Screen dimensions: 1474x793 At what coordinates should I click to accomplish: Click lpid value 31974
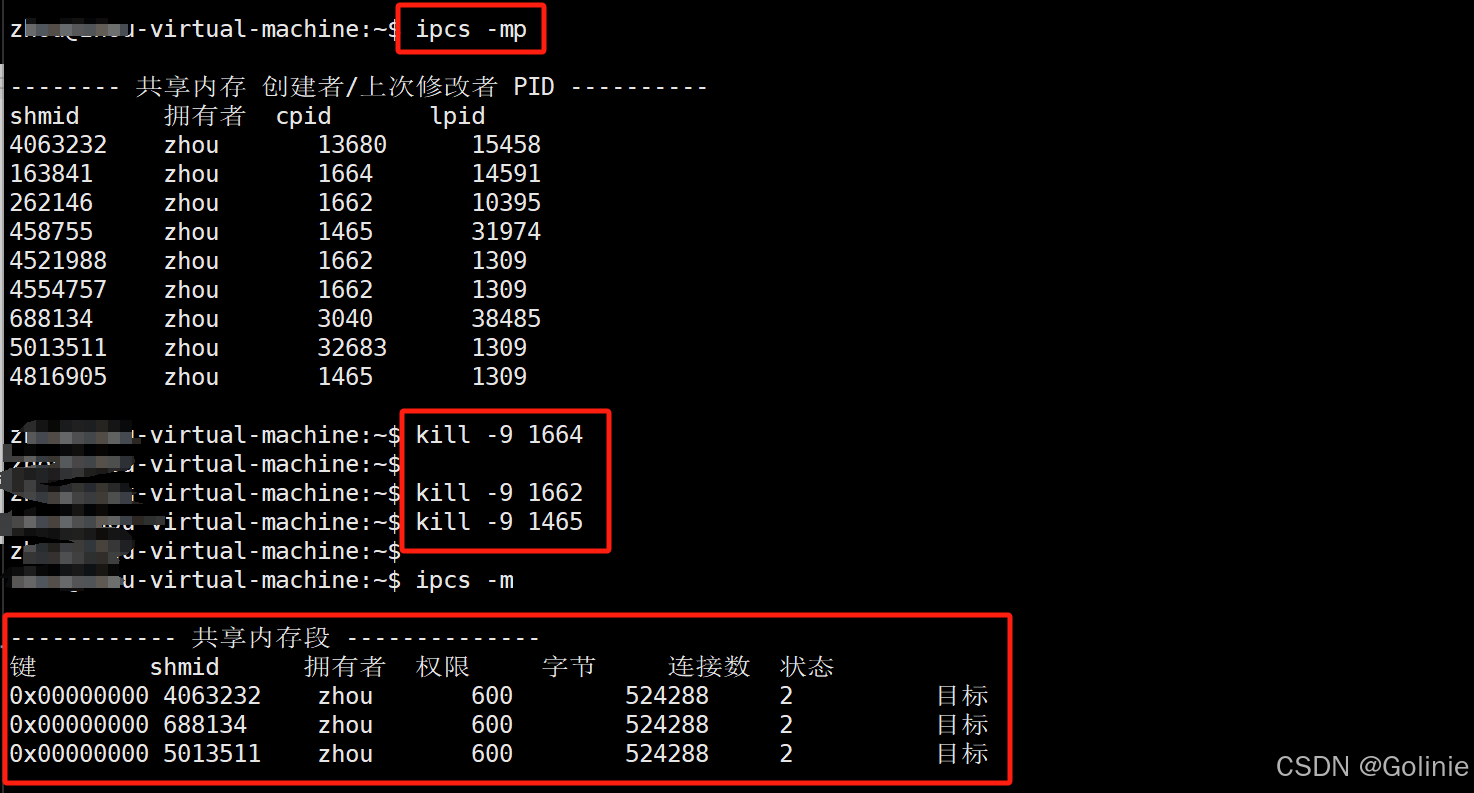506,232
